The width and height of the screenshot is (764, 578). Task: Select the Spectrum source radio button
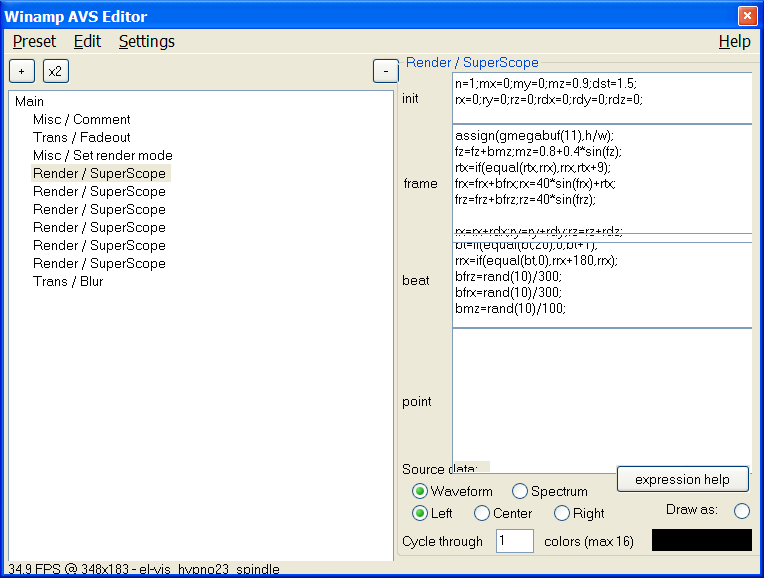(x=520, y=491)
